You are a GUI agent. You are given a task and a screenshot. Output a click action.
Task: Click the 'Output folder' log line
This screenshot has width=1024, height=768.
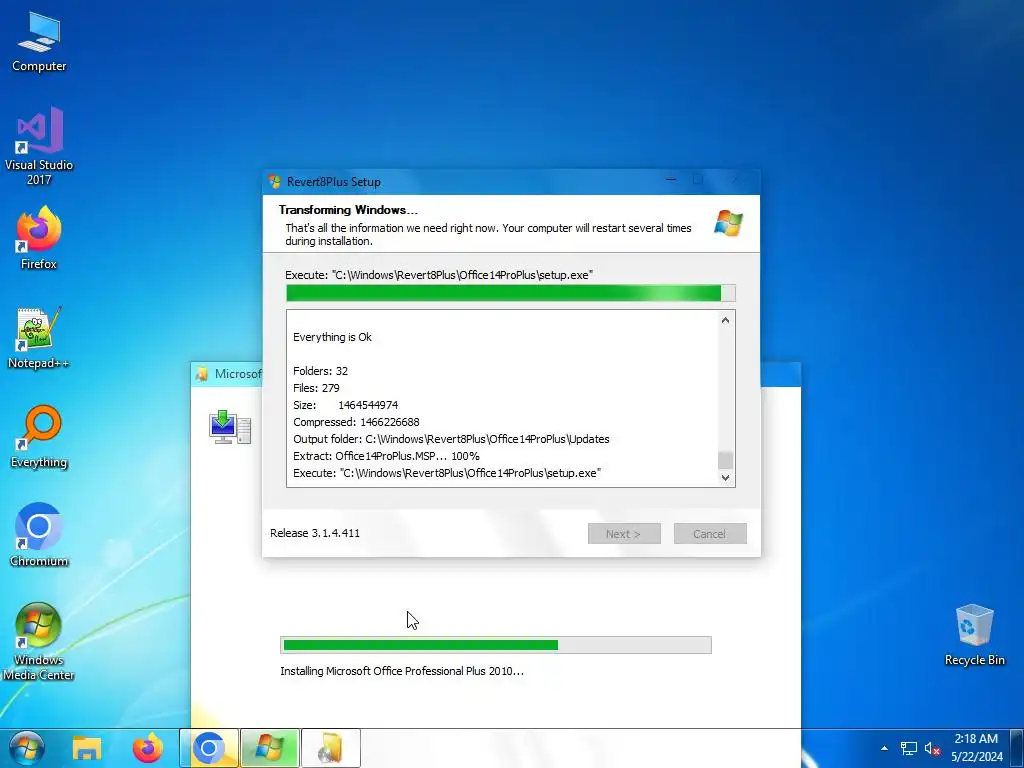pos(451,439)
